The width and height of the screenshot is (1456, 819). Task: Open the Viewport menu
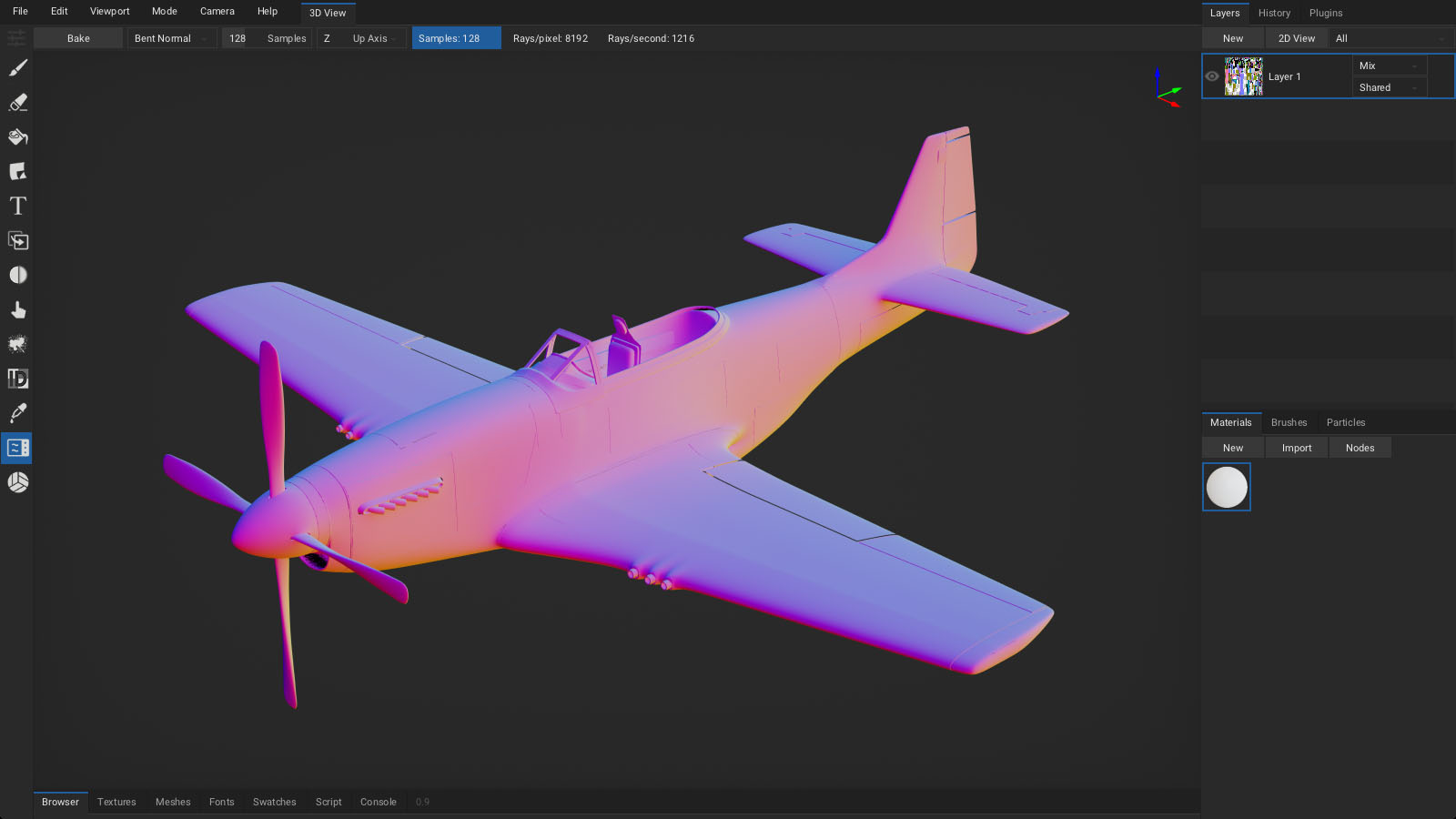(109, 12)
